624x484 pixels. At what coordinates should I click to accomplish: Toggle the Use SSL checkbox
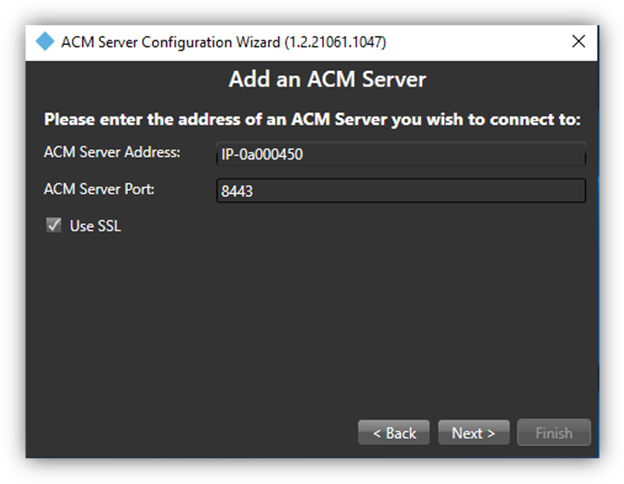click(53, 226)
